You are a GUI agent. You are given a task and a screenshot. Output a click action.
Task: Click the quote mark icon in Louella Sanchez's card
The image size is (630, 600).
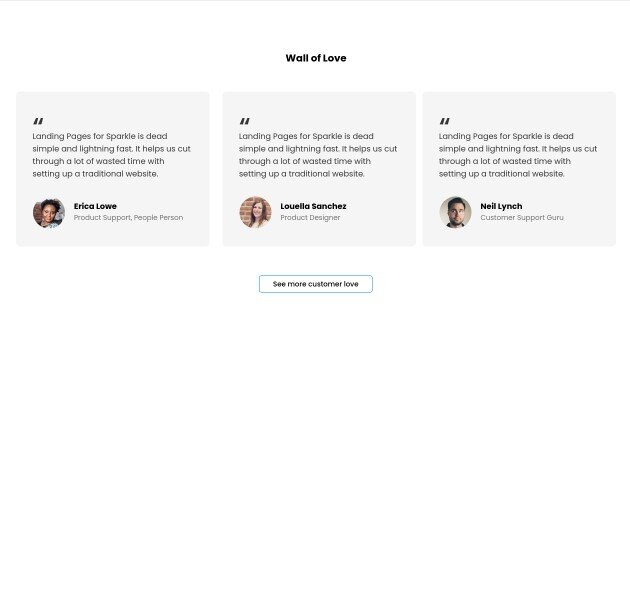coord(244,121)
